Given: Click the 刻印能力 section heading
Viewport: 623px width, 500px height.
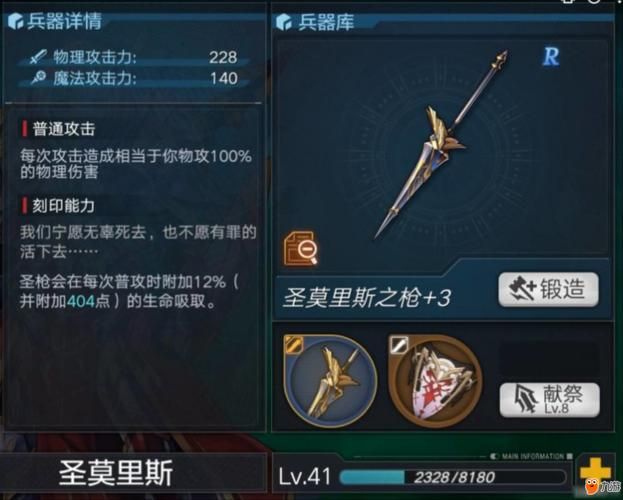Looking at the screenshot, I should click(64, 205).
